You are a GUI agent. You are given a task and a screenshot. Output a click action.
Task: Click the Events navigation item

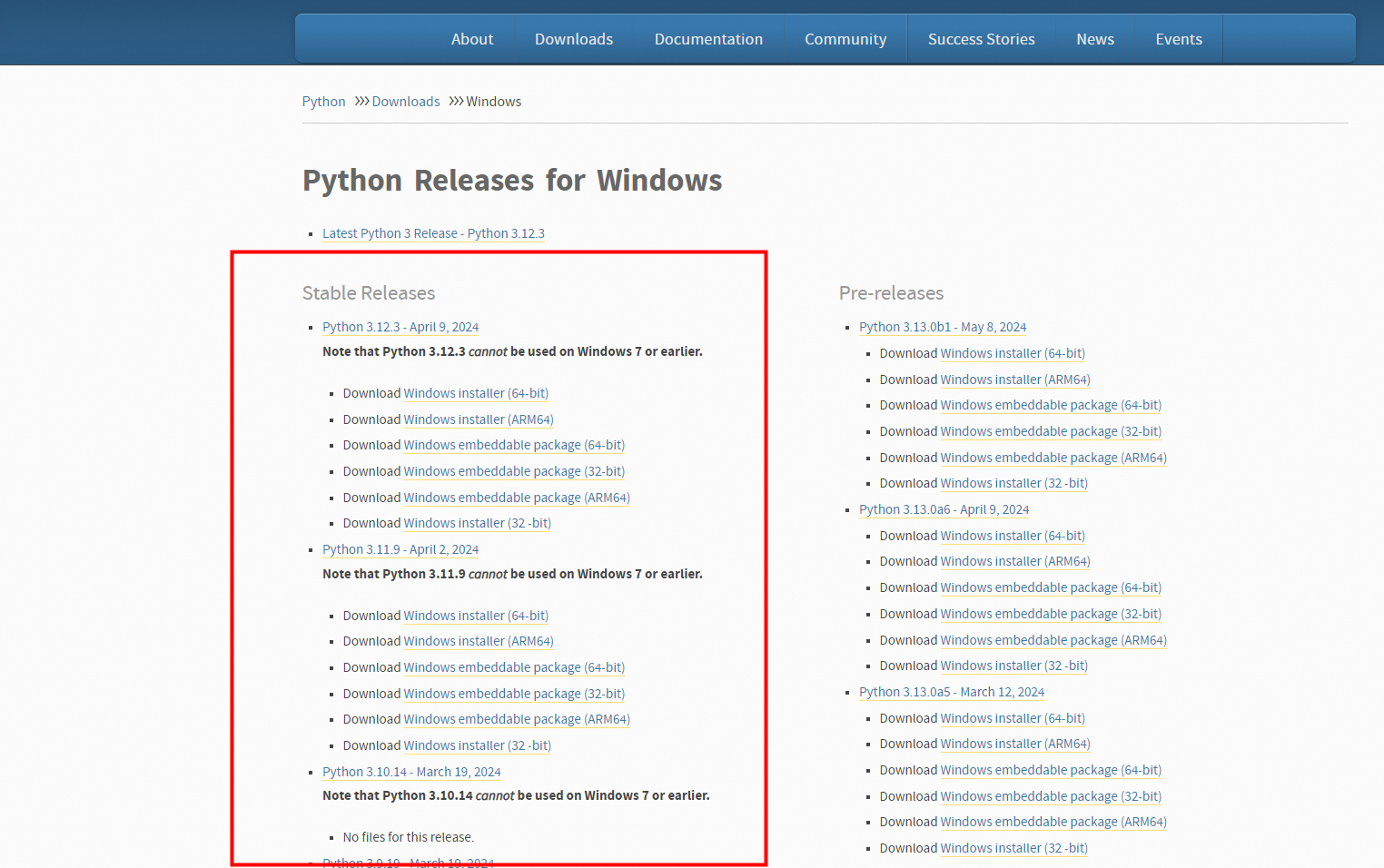point(1178,39)
